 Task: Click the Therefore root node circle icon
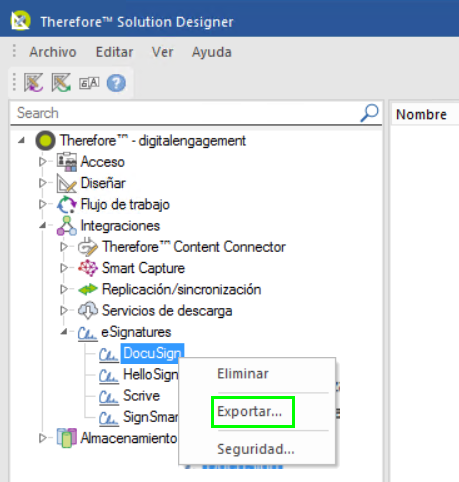pos(45,140)
